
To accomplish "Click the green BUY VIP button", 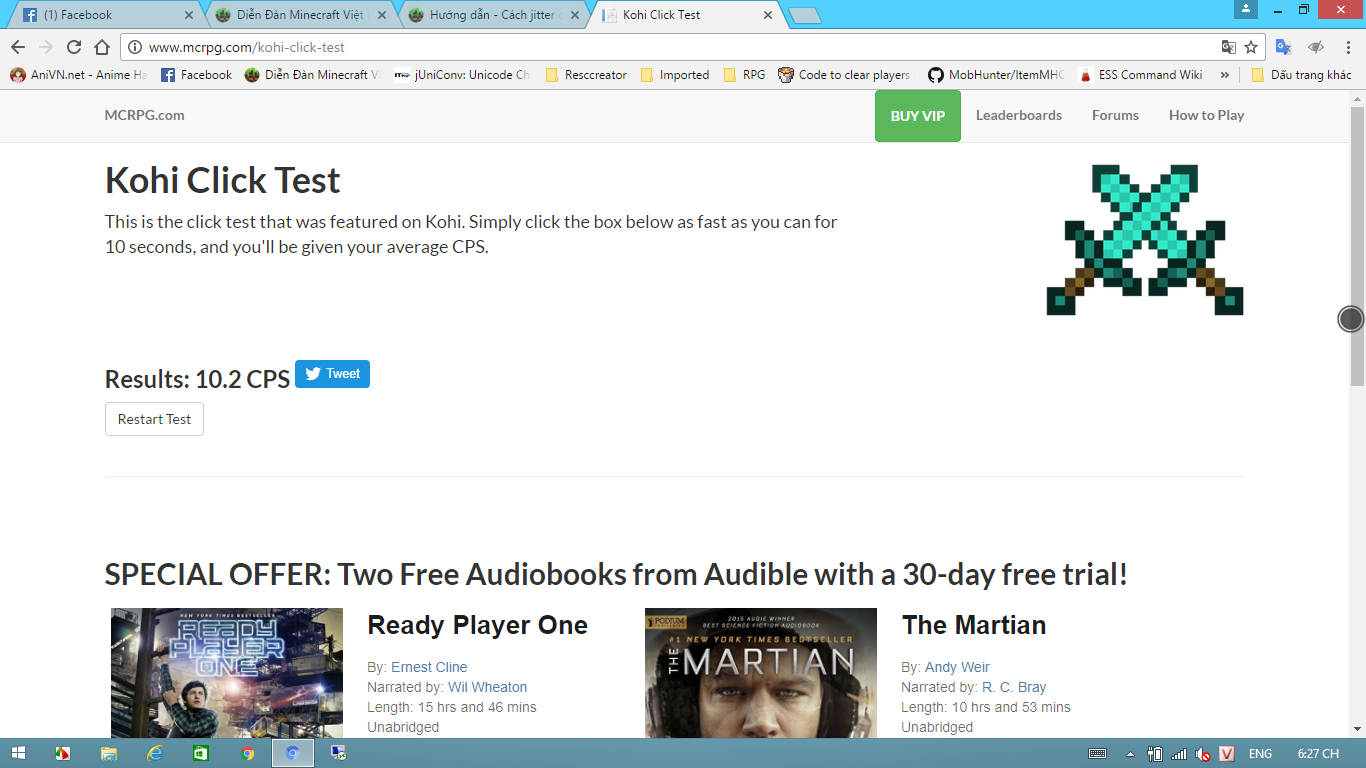I will point(918,116).
